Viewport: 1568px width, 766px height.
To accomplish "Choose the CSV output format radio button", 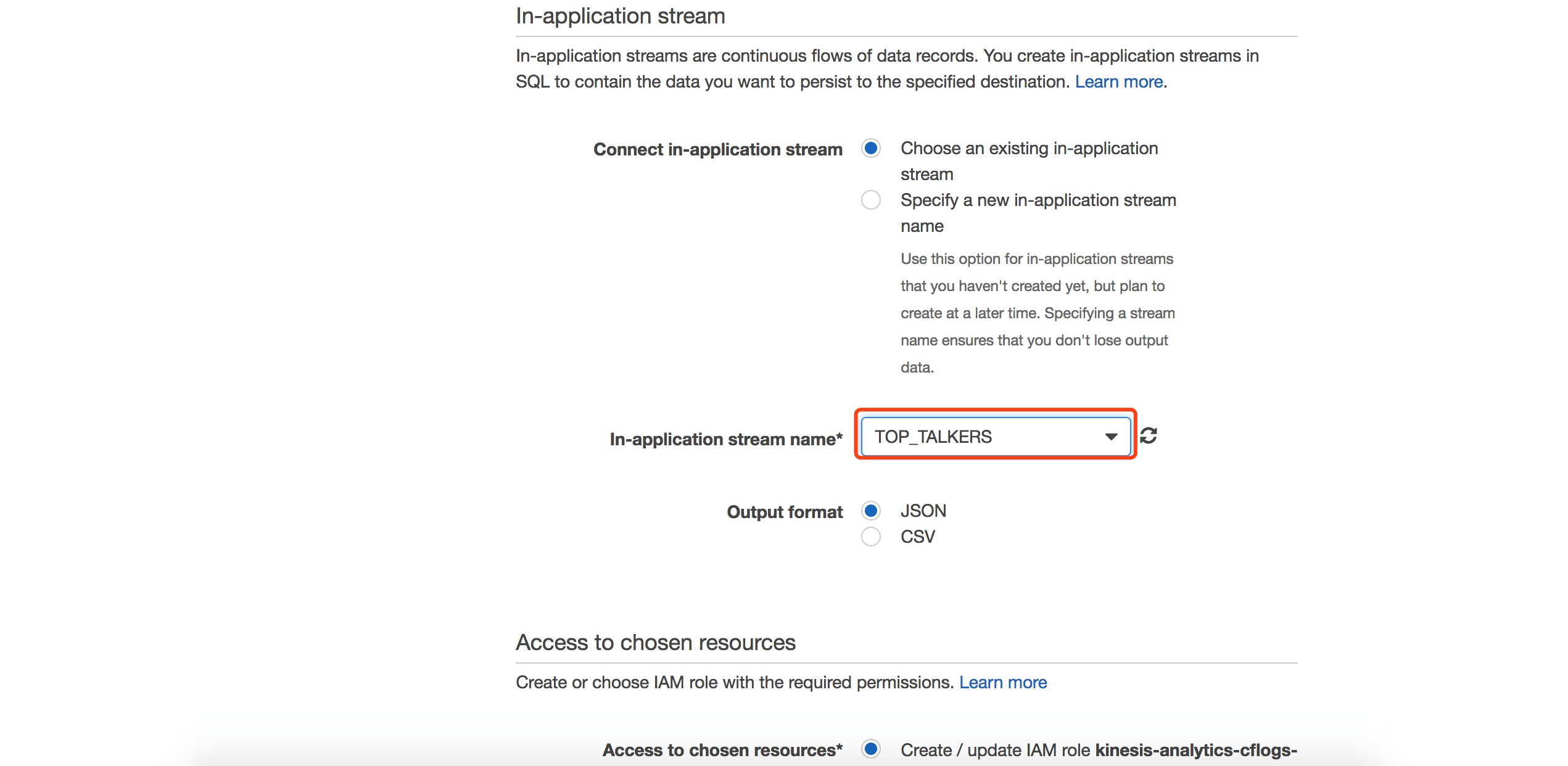I will (x=871, y=537).
